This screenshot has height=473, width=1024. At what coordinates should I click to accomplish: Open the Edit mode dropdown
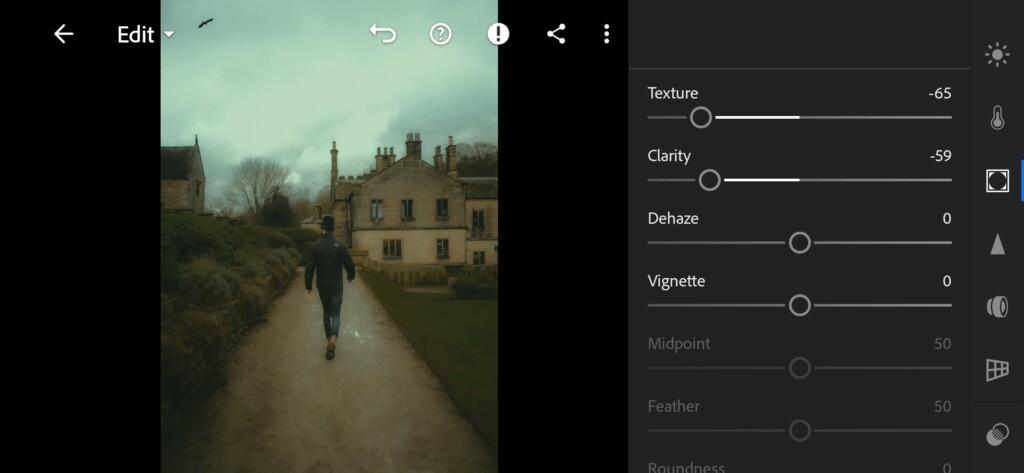[x=145, y=35]
